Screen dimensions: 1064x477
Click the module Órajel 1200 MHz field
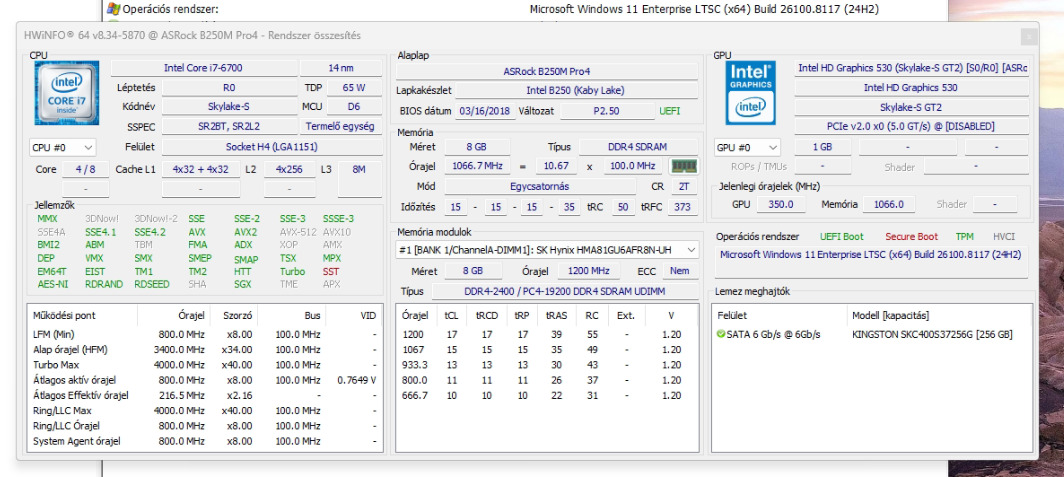click(588, 271)
